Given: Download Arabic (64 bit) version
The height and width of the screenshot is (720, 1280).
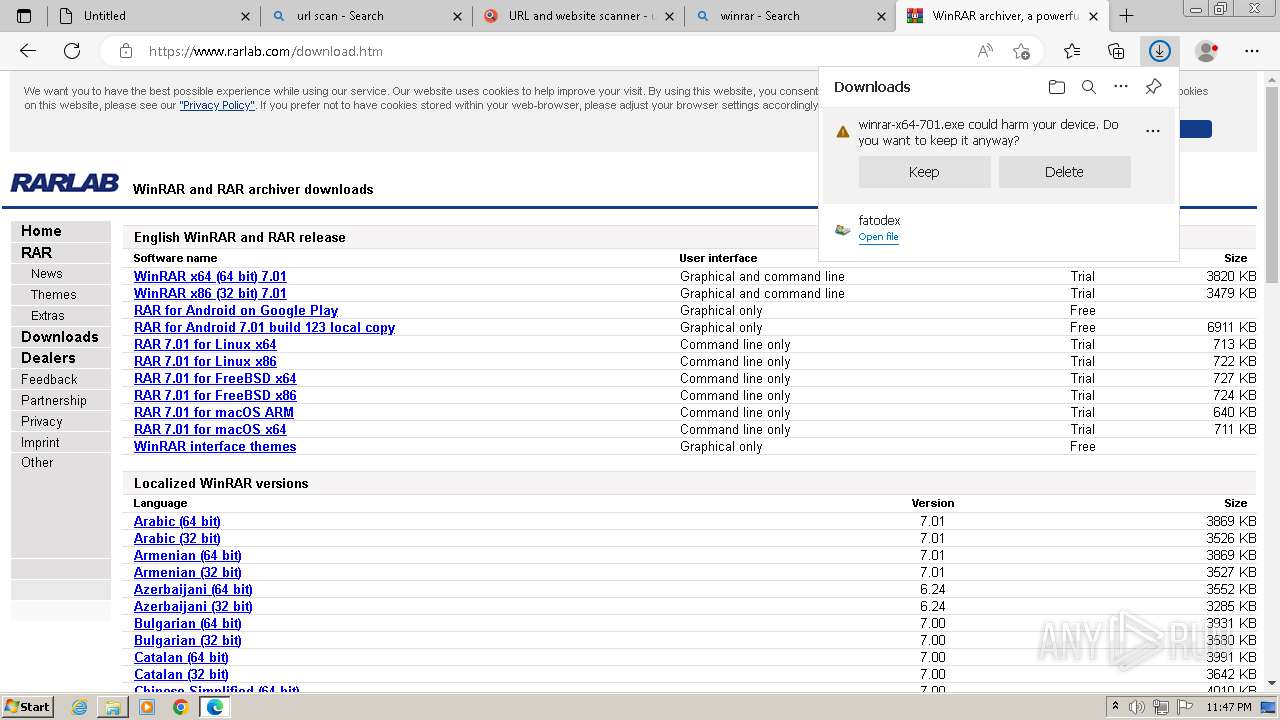Looking at the screenshot, I should pos(177,522).
